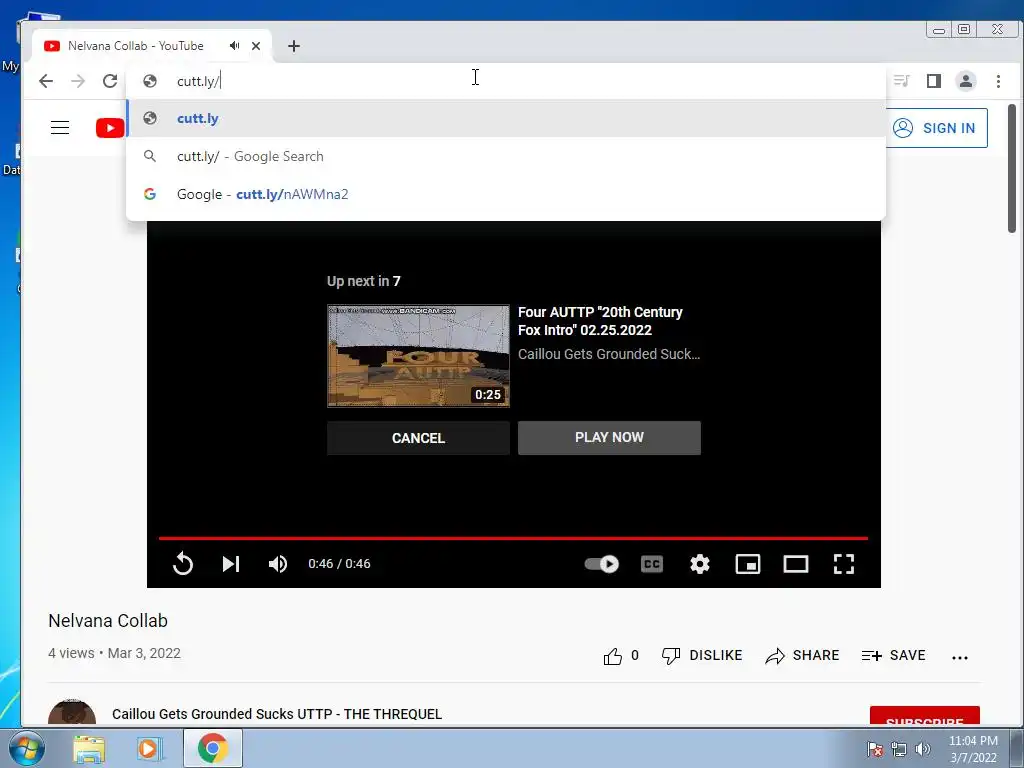1024x768 pixels.
Task: Toggle Chrome side panel icon
Action: click(933, 81)
